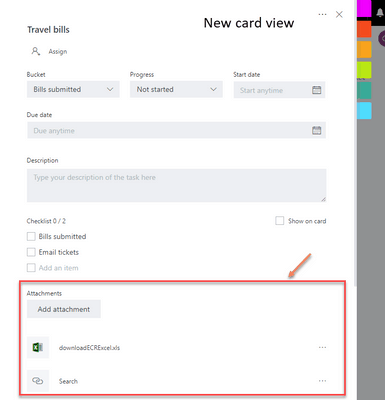Click the Add attachment button
The width and height of the screenshot is (385, 400).
click(x=64, y=309)
